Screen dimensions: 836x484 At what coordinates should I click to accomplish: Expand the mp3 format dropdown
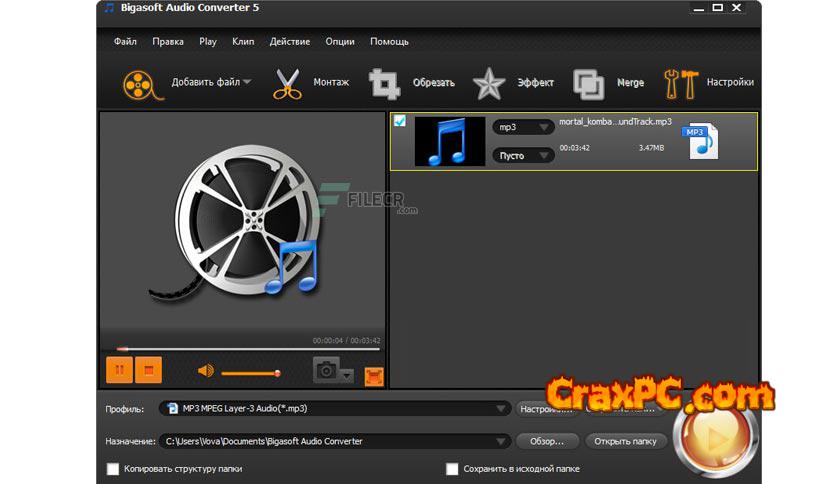coord(523,127)
